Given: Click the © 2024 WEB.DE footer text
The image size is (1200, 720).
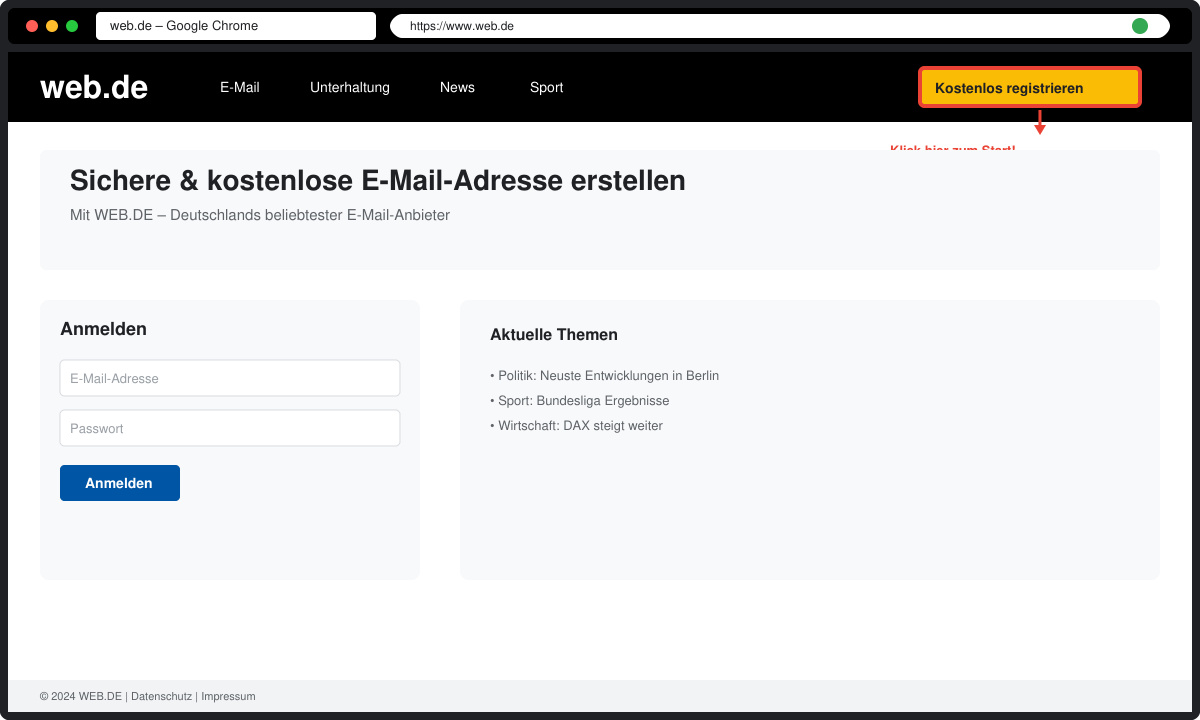Looking at the screenshot, I should [81, 696].
